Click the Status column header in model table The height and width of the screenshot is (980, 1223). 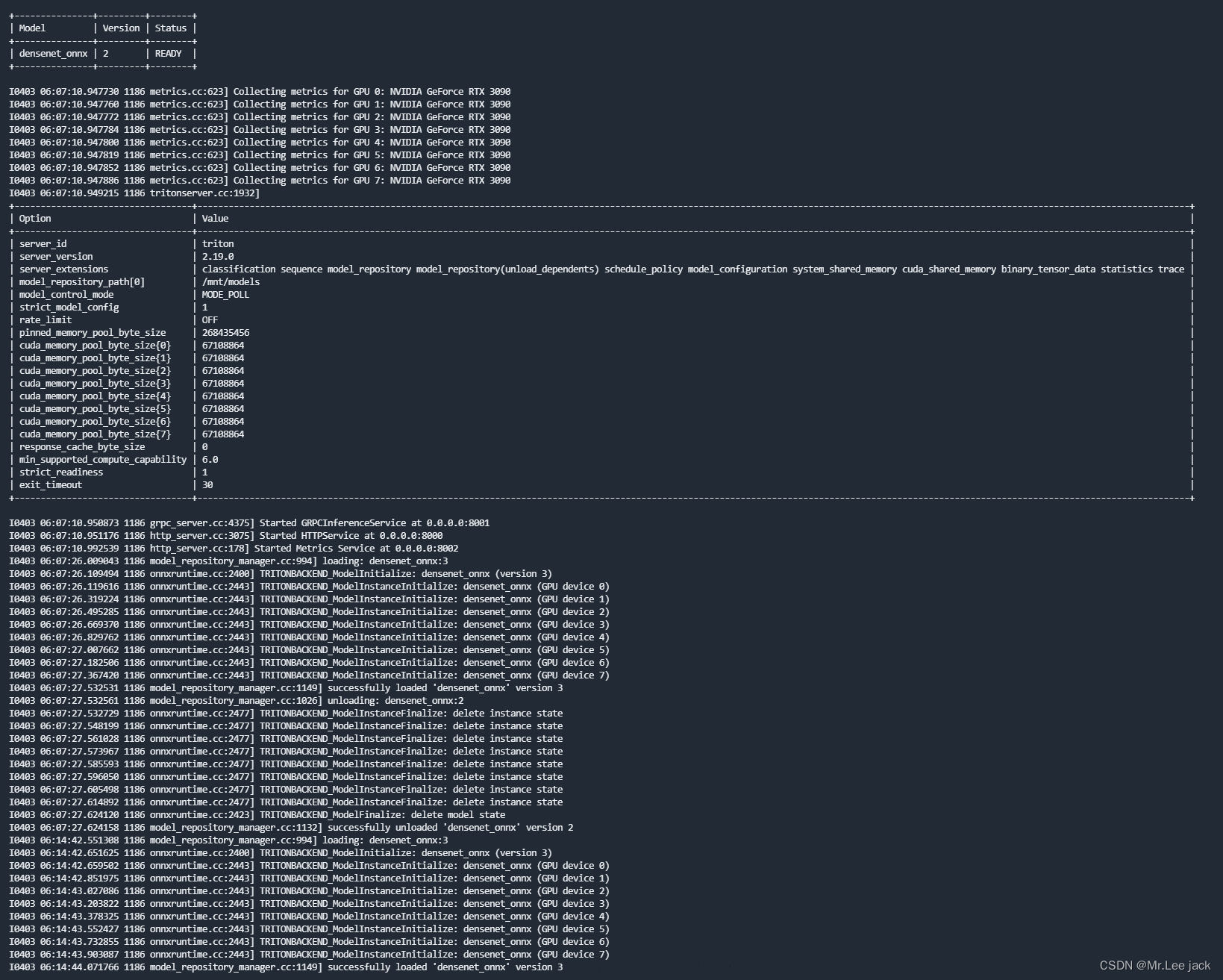(171, 28)
